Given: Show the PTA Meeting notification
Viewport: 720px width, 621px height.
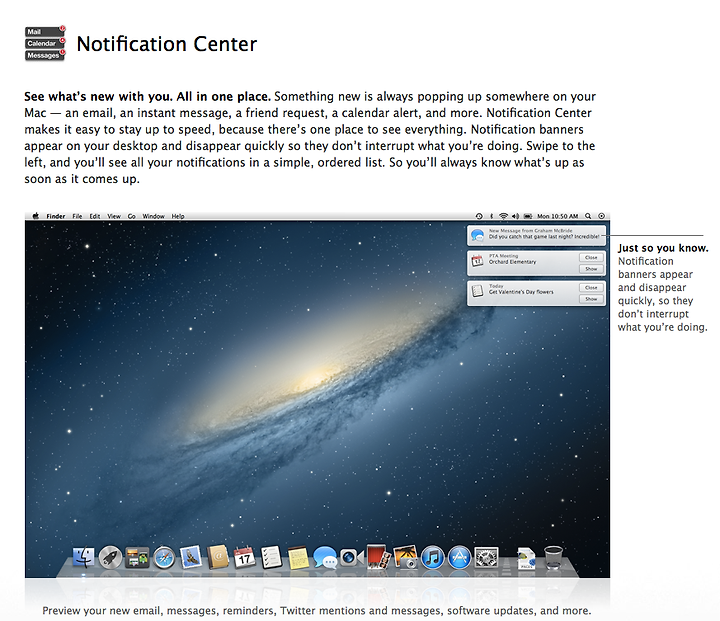Looking at the screenshot, I should coord(591,269).
